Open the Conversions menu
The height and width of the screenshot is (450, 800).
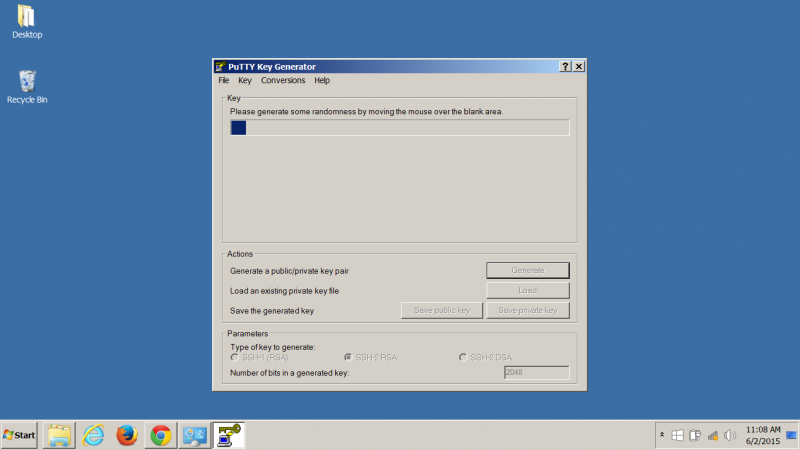click(x=283, y=80)
